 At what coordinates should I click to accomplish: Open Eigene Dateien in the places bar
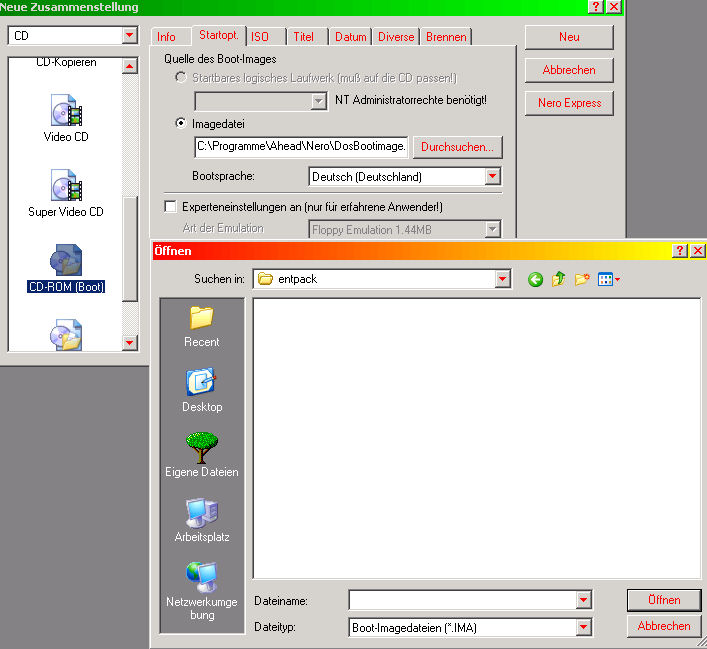coord(202,455)
